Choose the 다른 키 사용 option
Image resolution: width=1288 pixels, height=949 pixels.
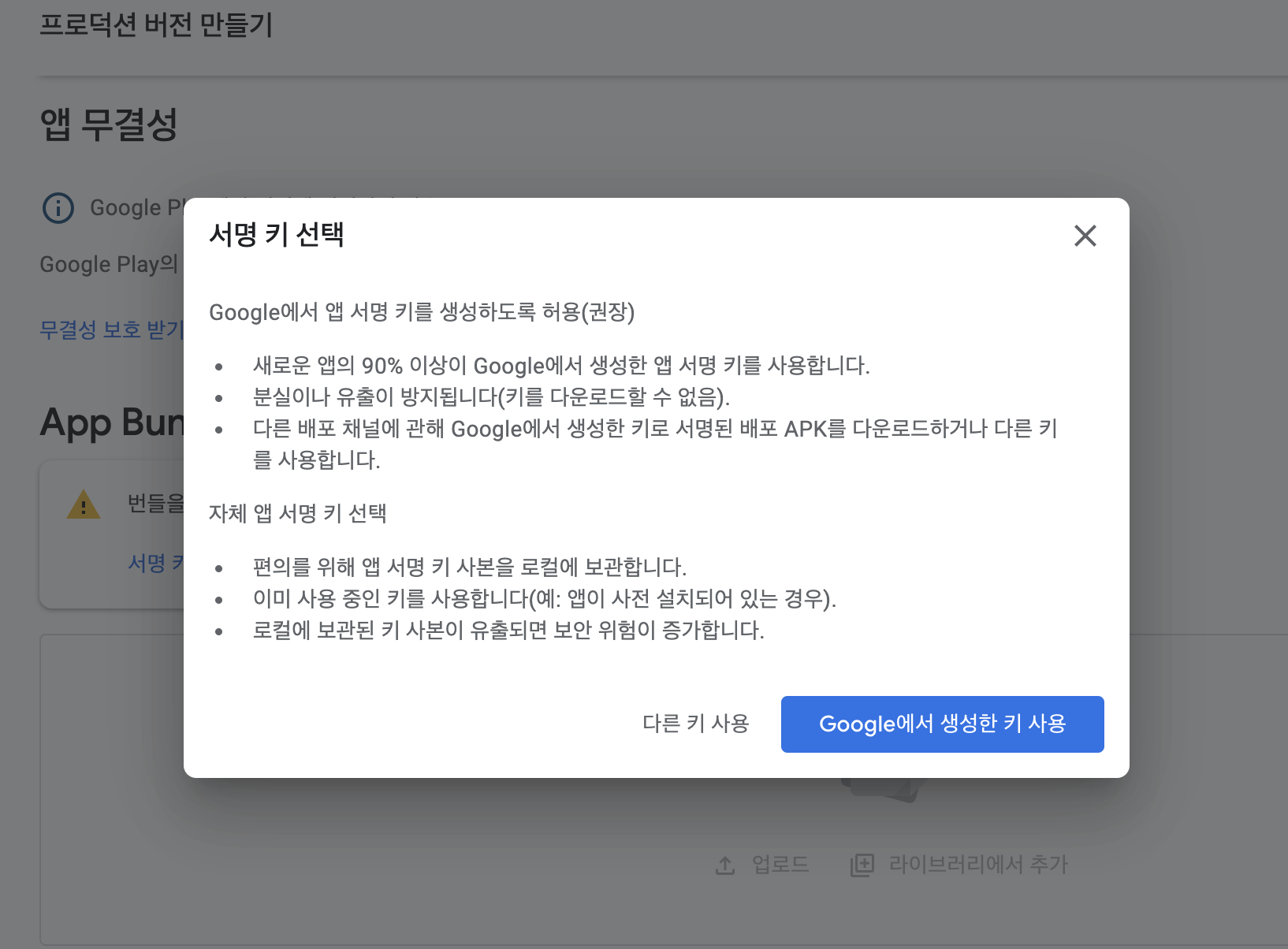pos(696,724)
